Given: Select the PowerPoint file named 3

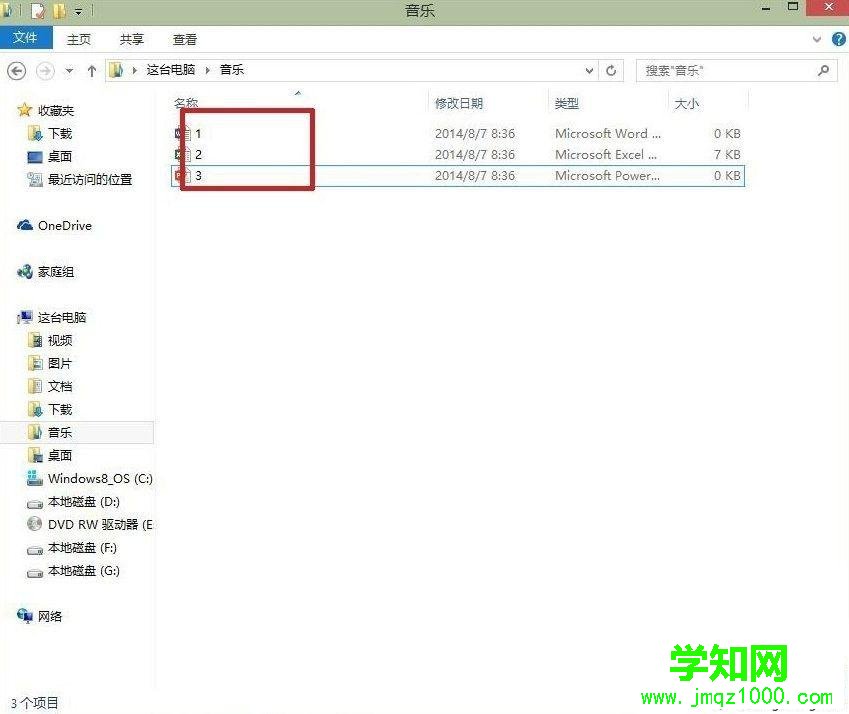Looking at the screenshot, I should pyautogui.click(x=458, y=175).
